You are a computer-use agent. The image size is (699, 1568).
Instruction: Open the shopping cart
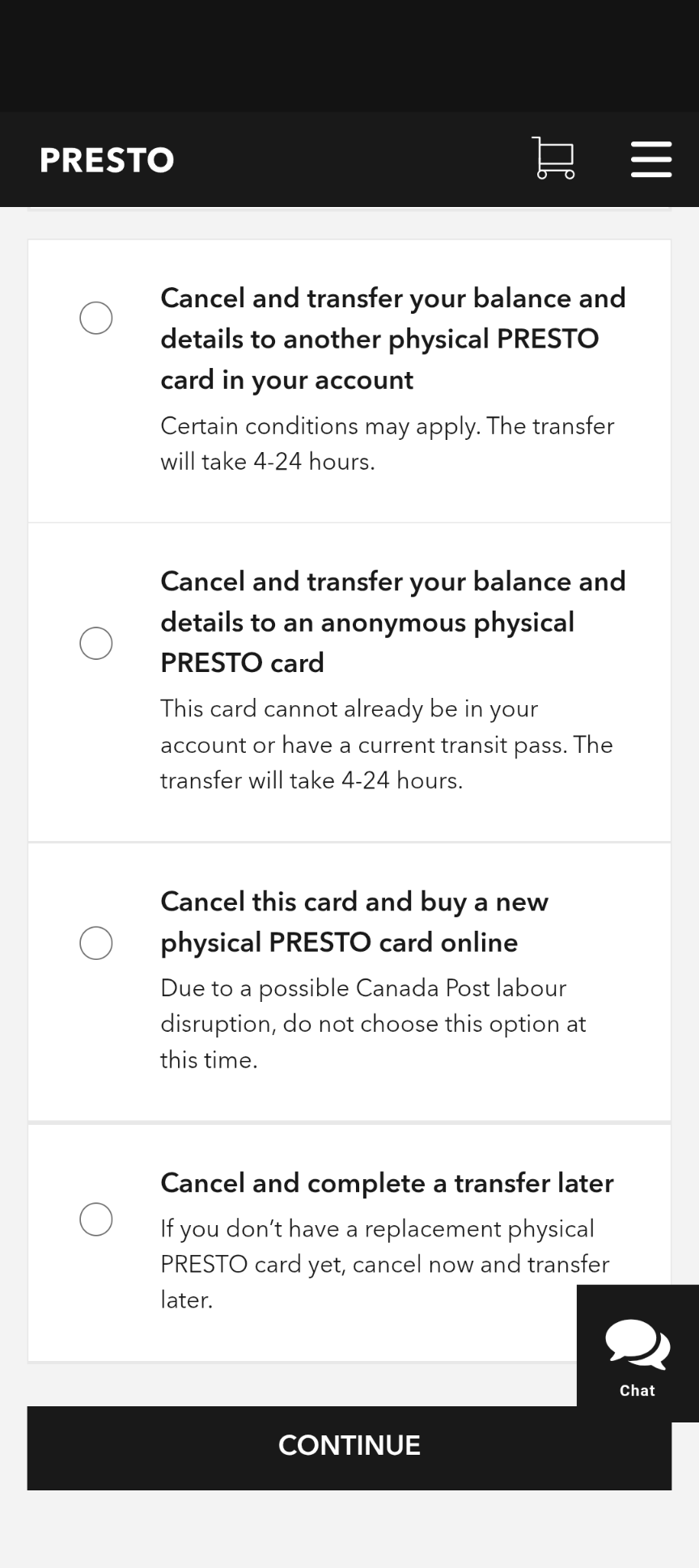tap(553, 158)
